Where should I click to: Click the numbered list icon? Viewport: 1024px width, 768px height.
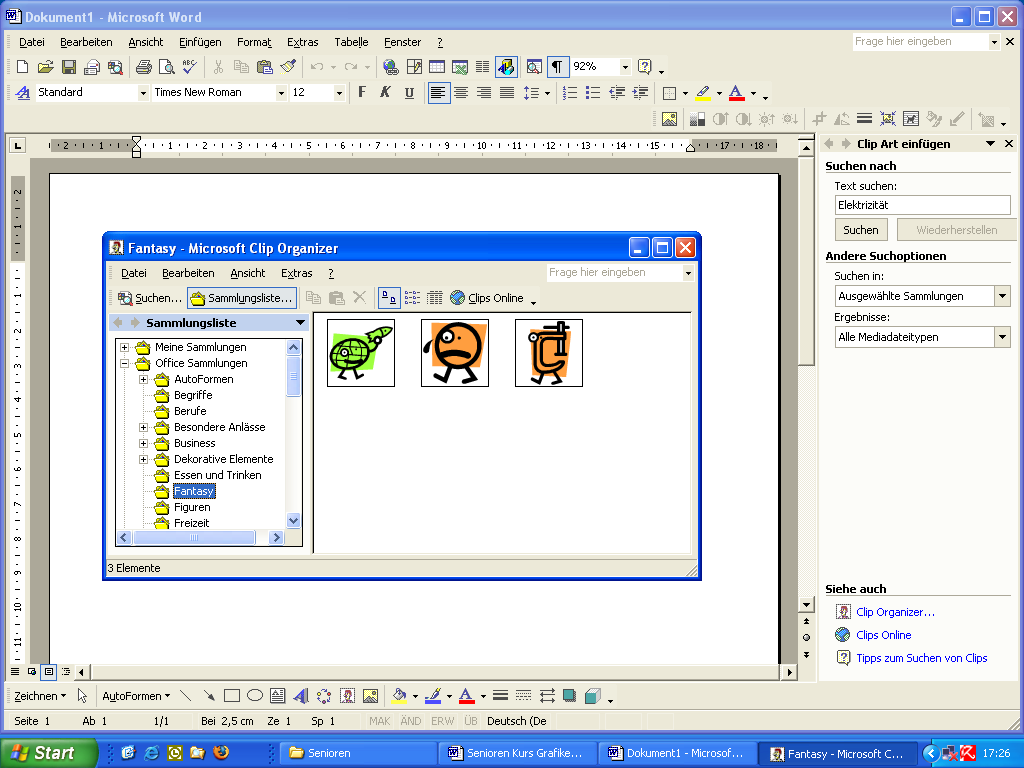click(570, 93)
